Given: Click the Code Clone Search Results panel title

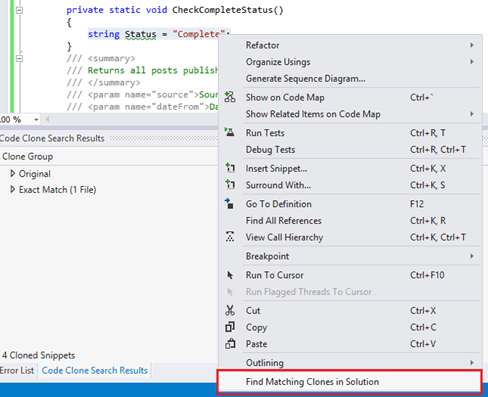Looking at the screenshot, I should tap(52, 138).
